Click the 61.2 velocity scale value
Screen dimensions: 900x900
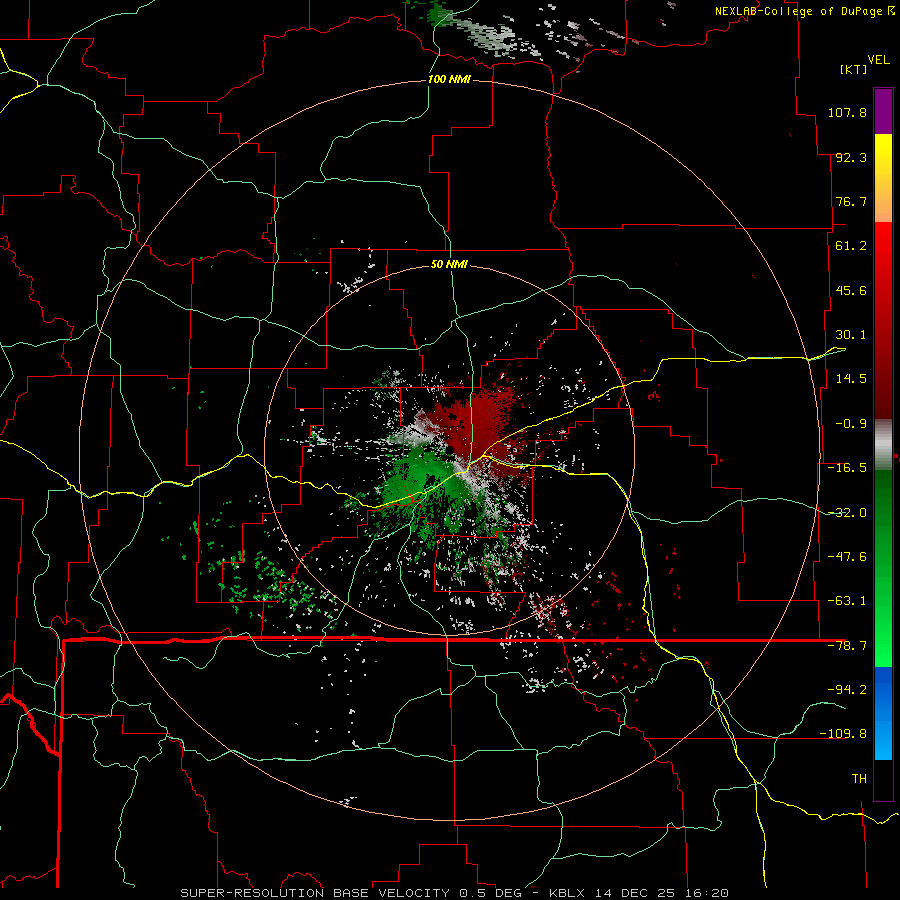pyautogui.click(x=851, y=246)
